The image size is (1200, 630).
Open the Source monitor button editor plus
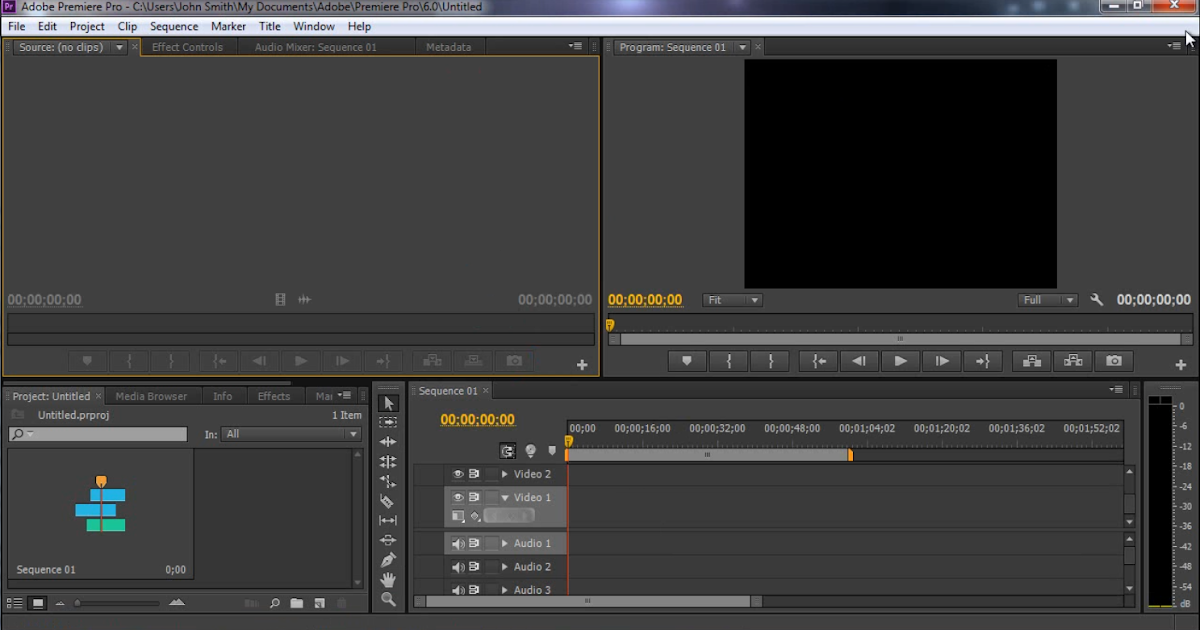tap(582, 365)
